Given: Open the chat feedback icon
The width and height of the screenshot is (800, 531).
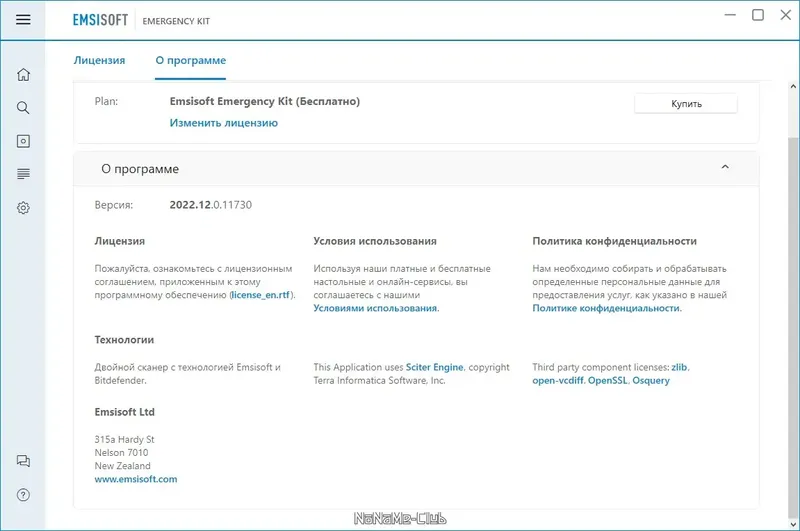Looking at the screenshot, I should pos(23,461).
